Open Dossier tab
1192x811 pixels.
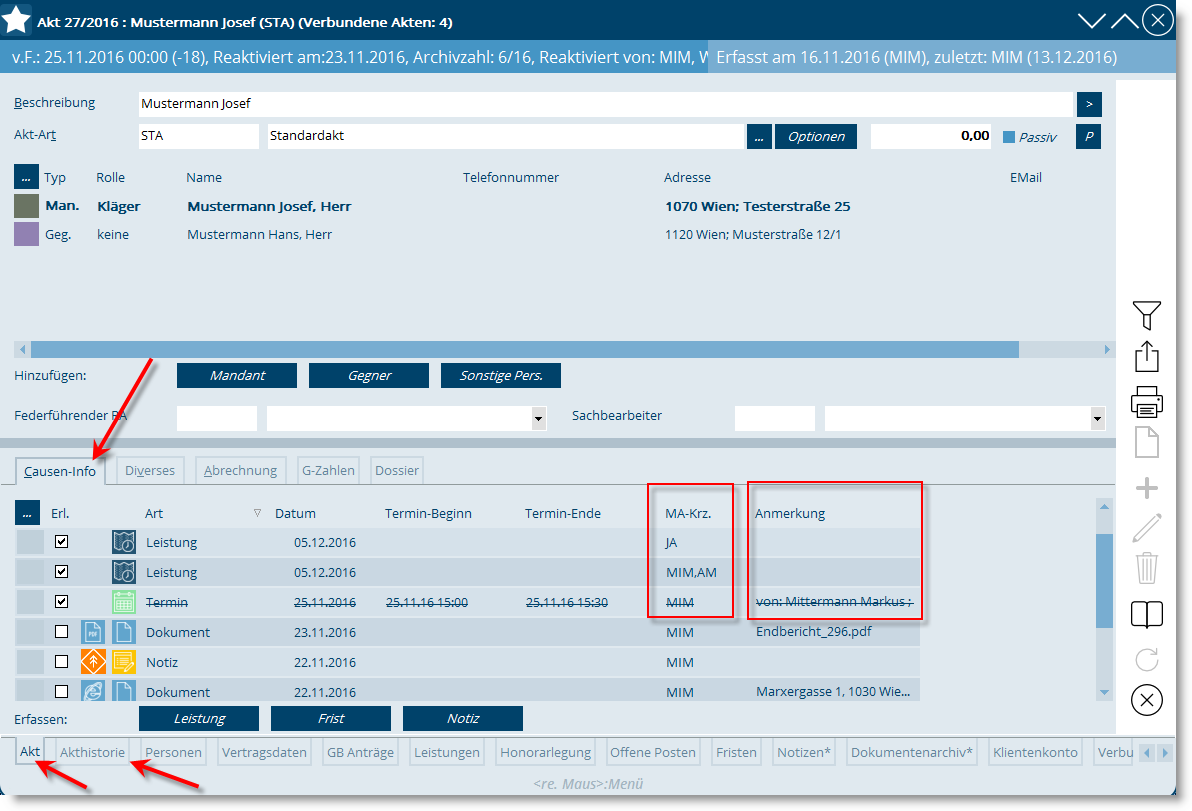[x=397, y=470]
